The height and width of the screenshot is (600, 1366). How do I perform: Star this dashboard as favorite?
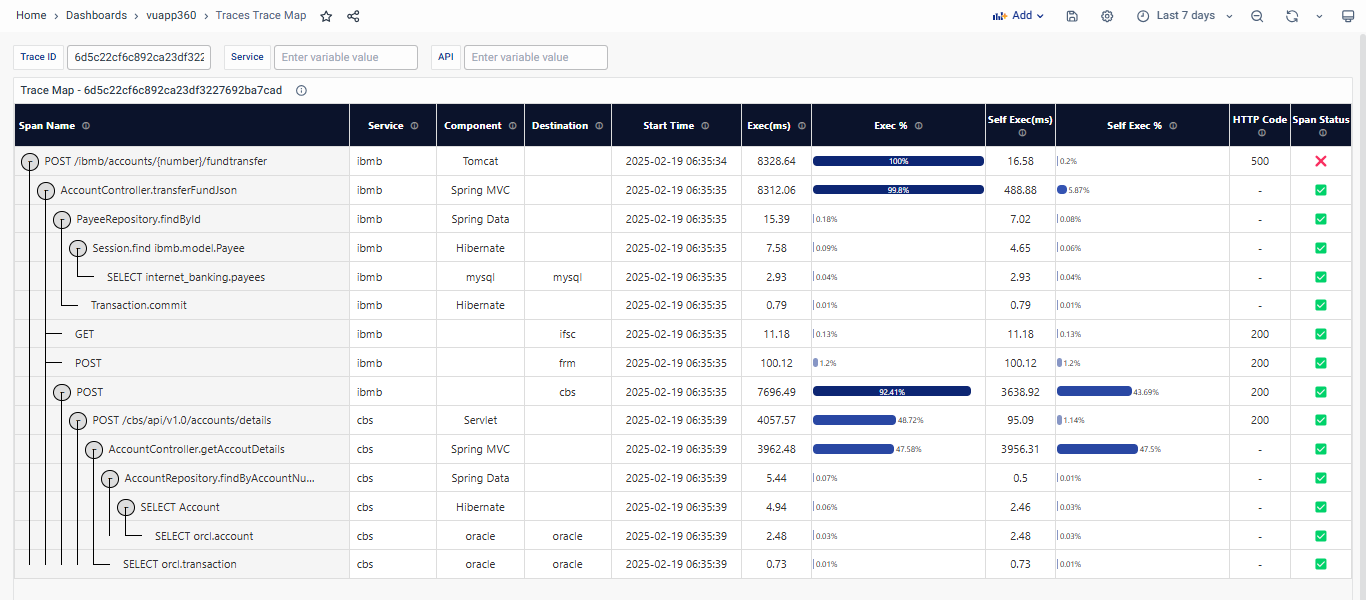[x=326, y=16]
